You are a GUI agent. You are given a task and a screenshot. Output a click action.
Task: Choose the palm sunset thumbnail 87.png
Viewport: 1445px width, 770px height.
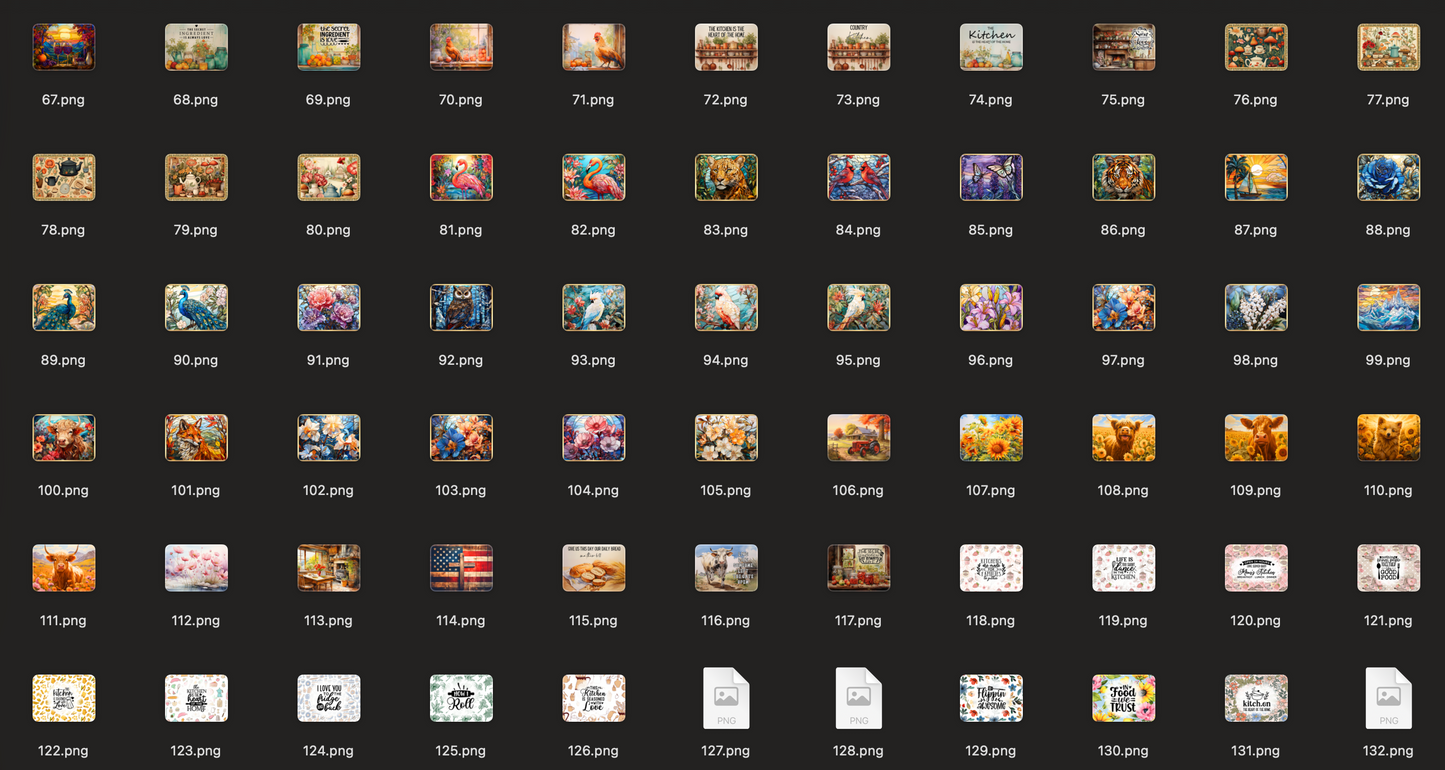1256,177
